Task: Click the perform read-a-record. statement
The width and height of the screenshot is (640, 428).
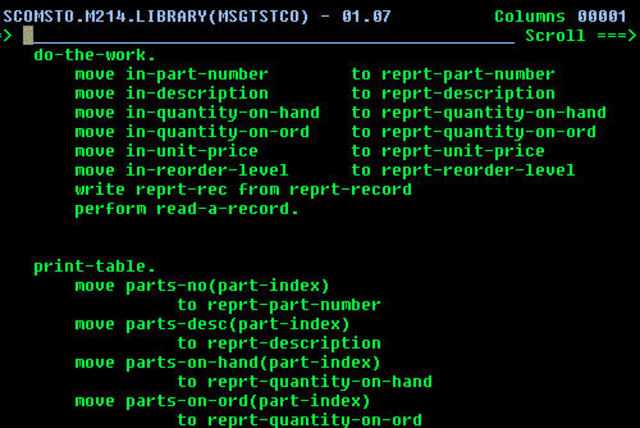Action: tap(187, 209)
